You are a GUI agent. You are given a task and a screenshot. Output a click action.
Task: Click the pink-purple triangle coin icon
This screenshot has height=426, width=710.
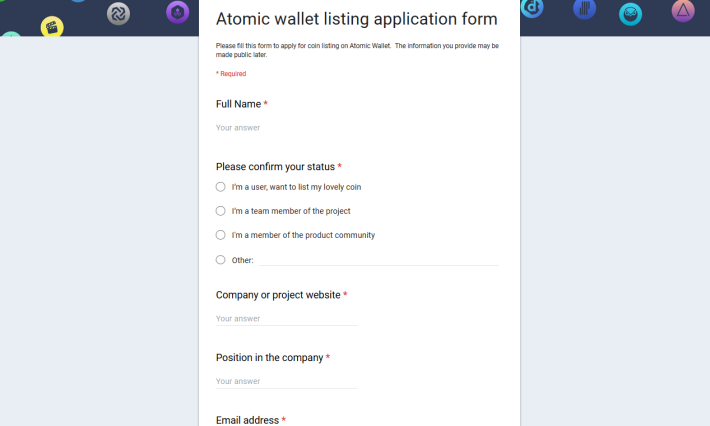(683, 10)
